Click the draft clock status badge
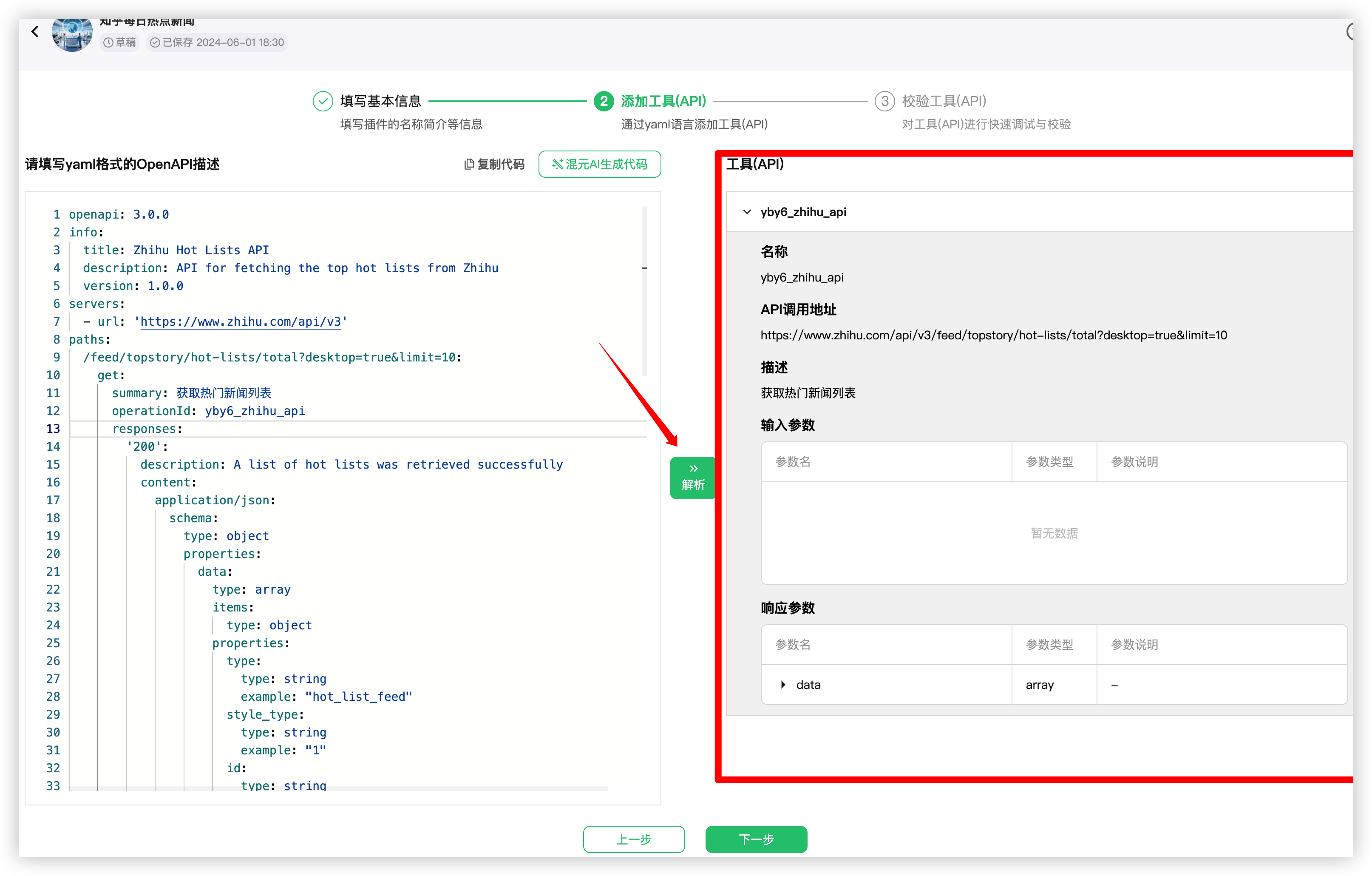The width and height of the screenshot is (1372, 876). pos(120,42)
